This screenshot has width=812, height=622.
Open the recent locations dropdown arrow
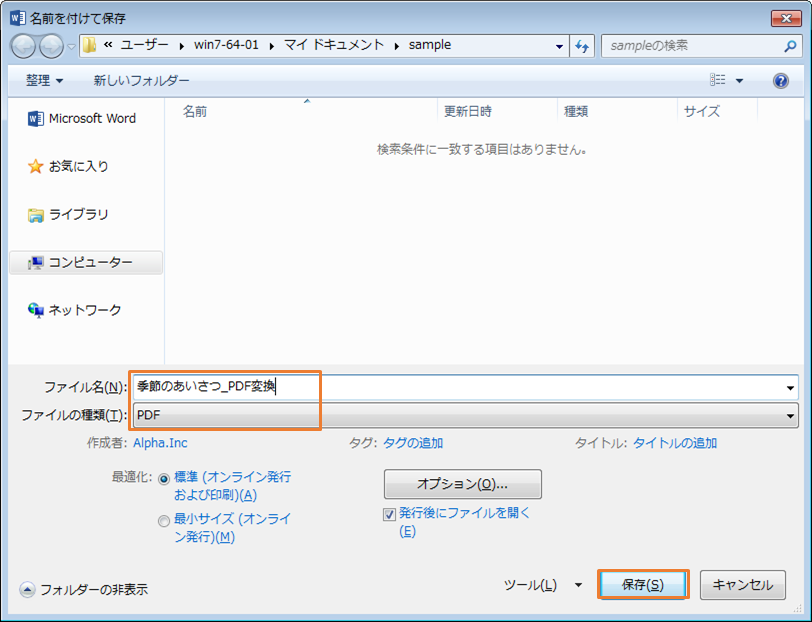(71, 47)
